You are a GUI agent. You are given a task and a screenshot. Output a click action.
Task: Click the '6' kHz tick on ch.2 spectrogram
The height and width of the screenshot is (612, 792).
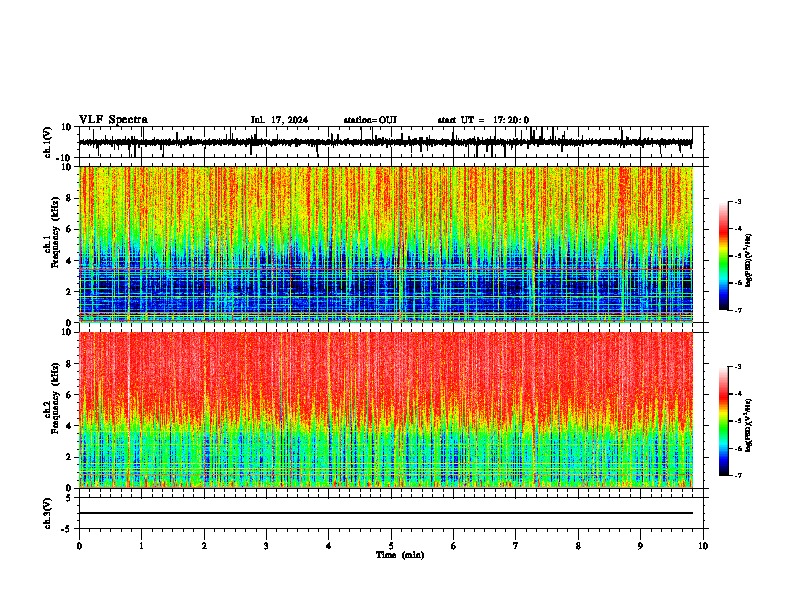point(70,395)
